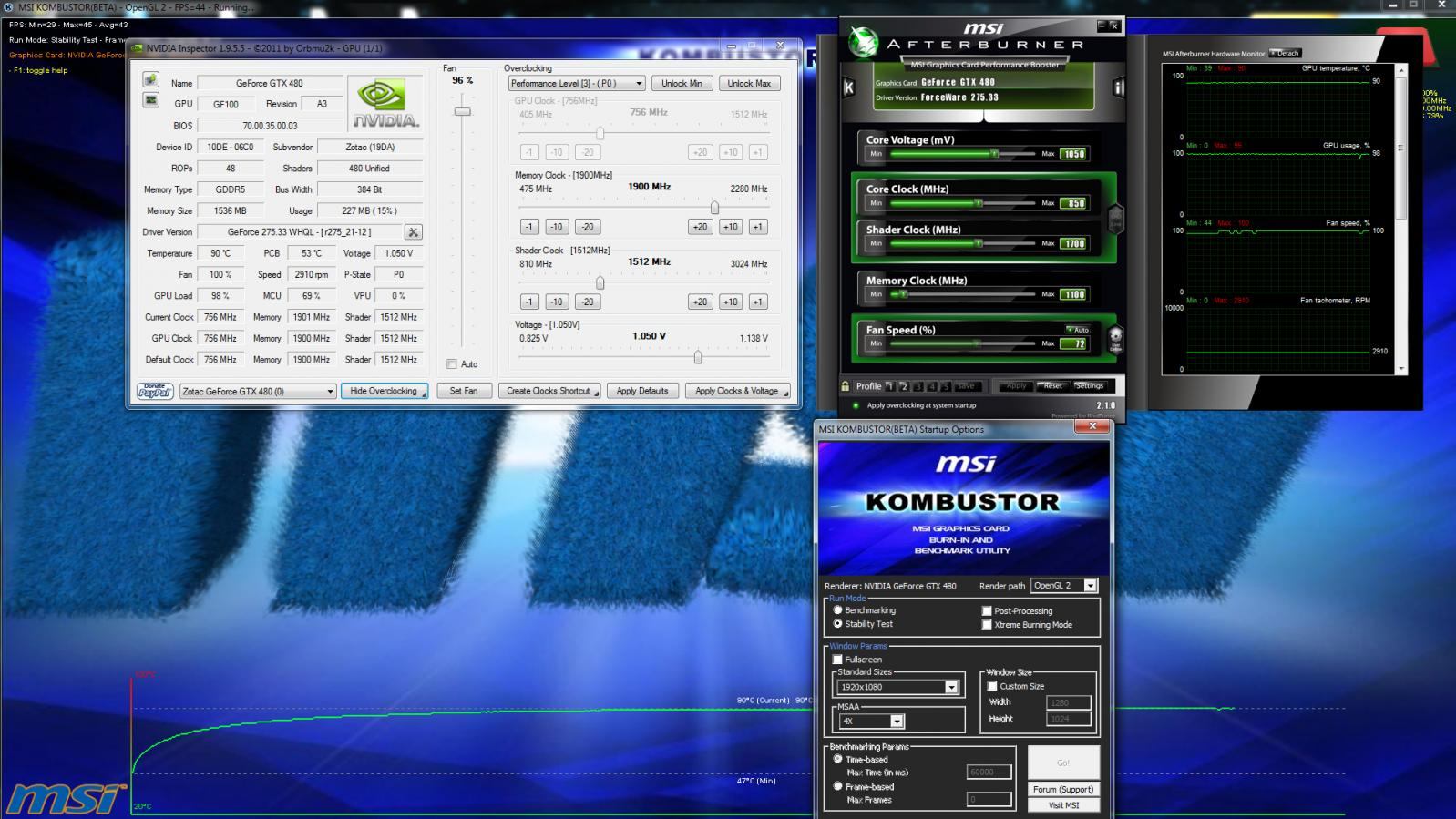
Task: Open the Standard Sizes 1920x1080 dropdown
Action: pyautogui.click(x=897, y=687)
